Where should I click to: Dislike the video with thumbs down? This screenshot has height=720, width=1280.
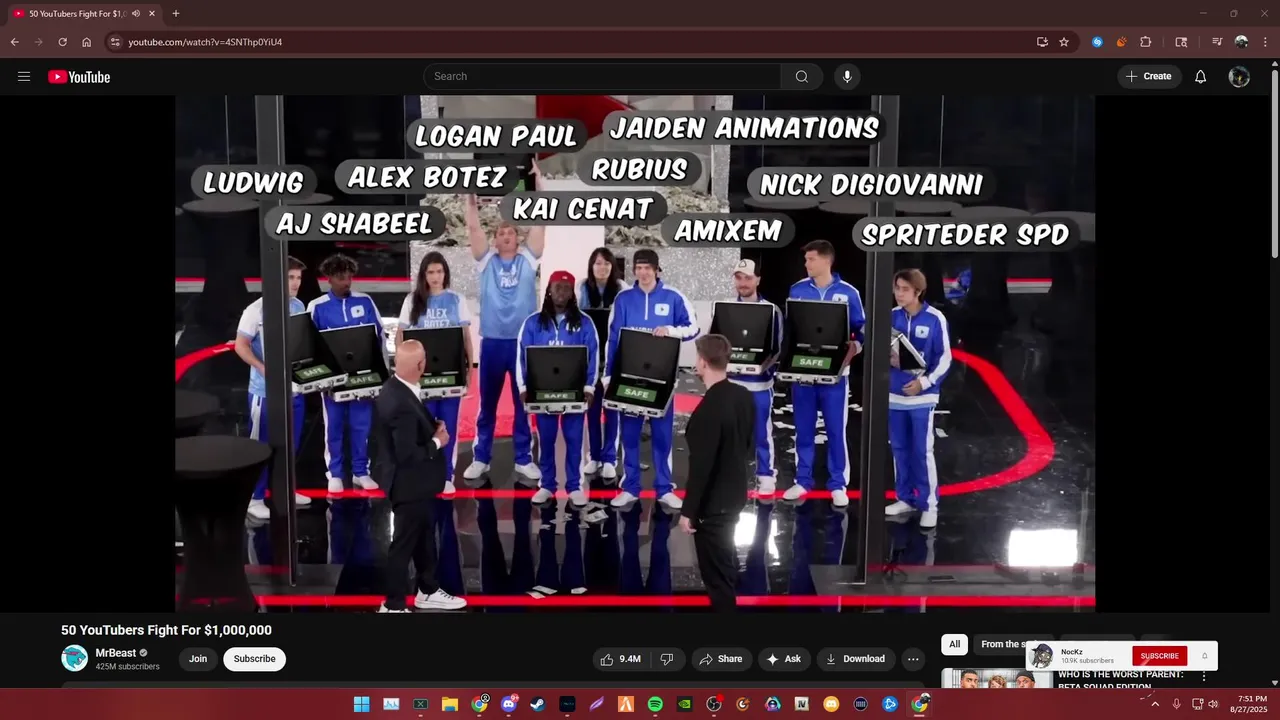point(667,659)
